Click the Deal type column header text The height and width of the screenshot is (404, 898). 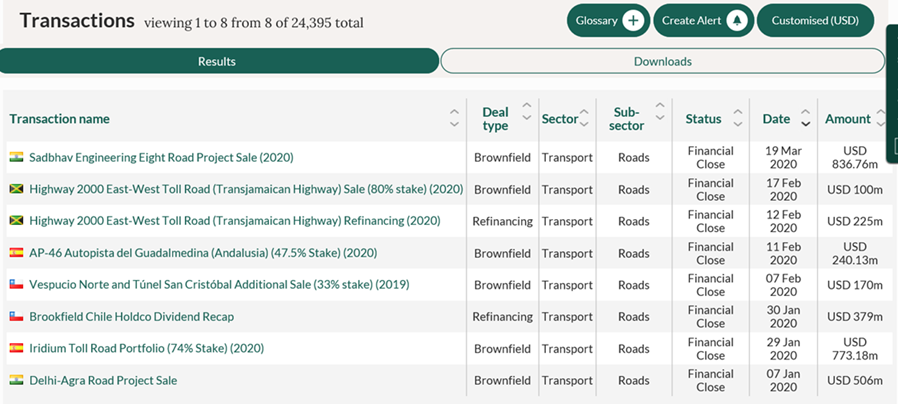point(495,119)
